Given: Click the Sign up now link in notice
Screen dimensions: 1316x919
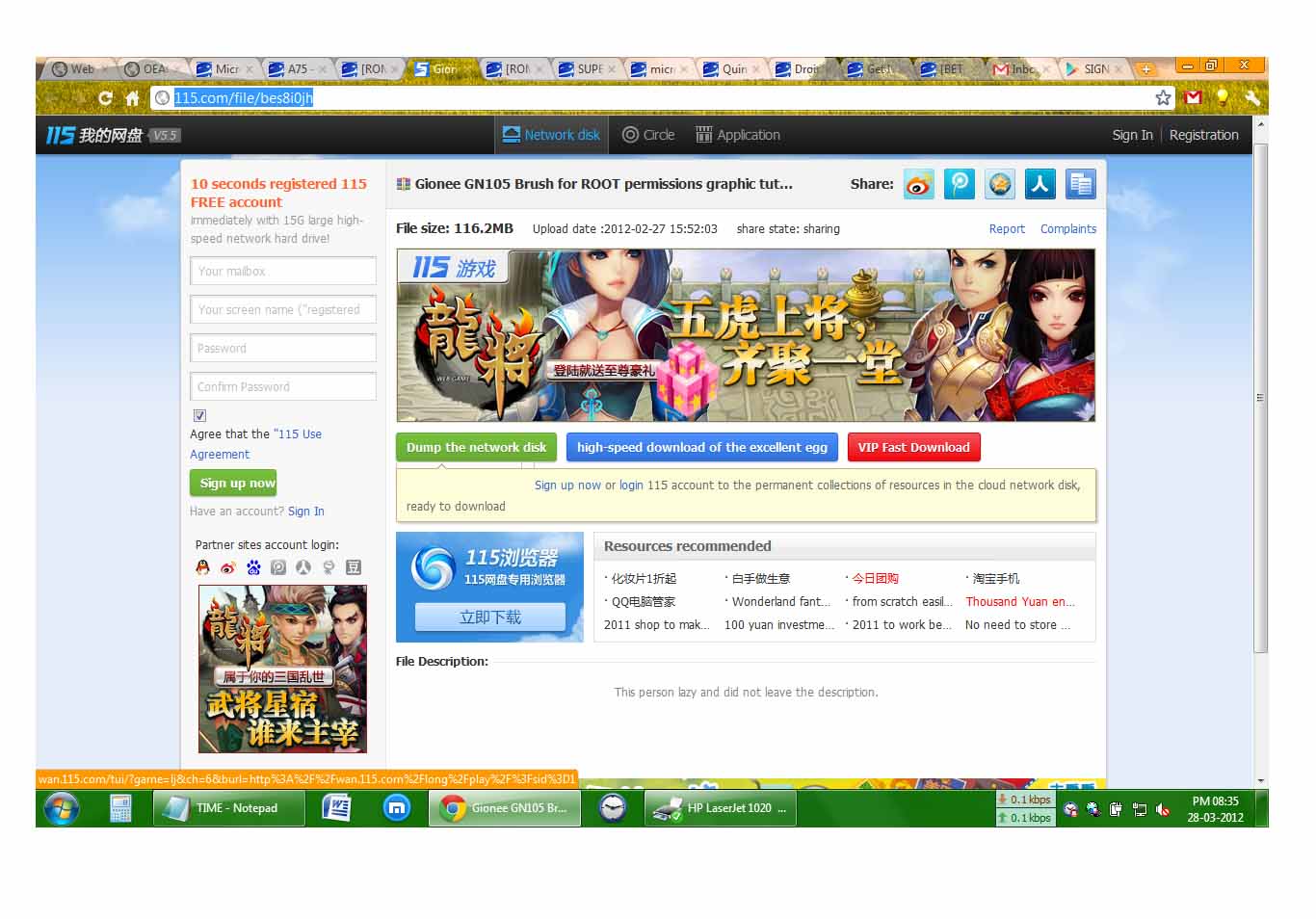Looking at the screenshot, I should point(567,486).
